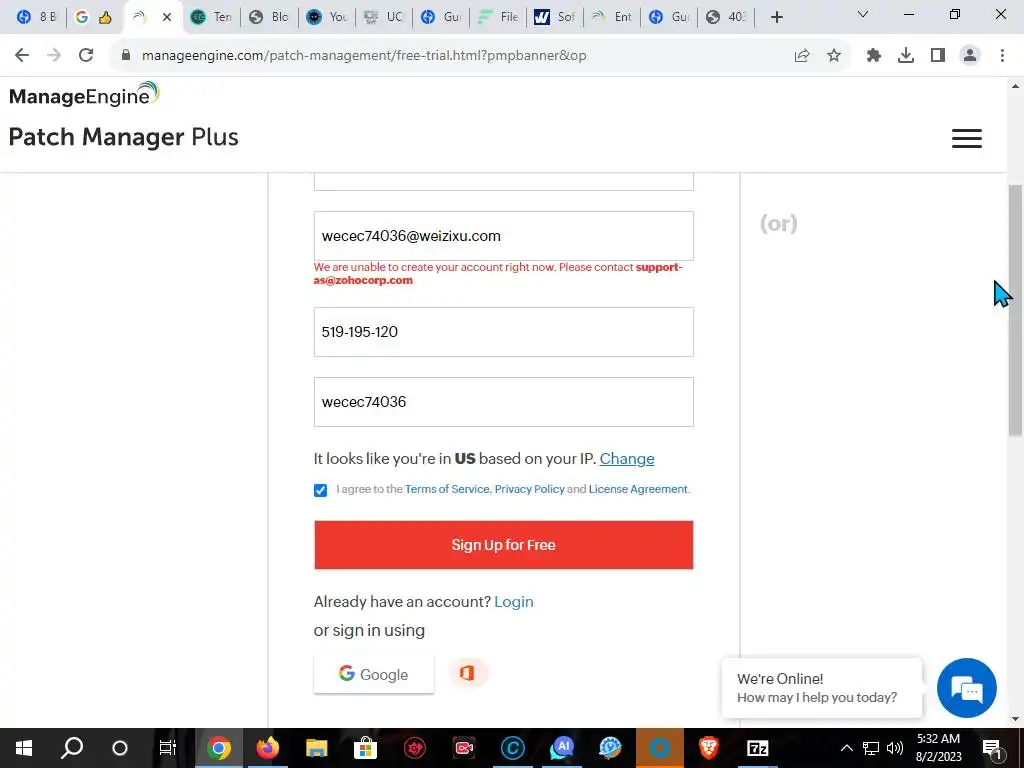Click the address bar URL
The image size is (1024, 768).
pos(364,56)
